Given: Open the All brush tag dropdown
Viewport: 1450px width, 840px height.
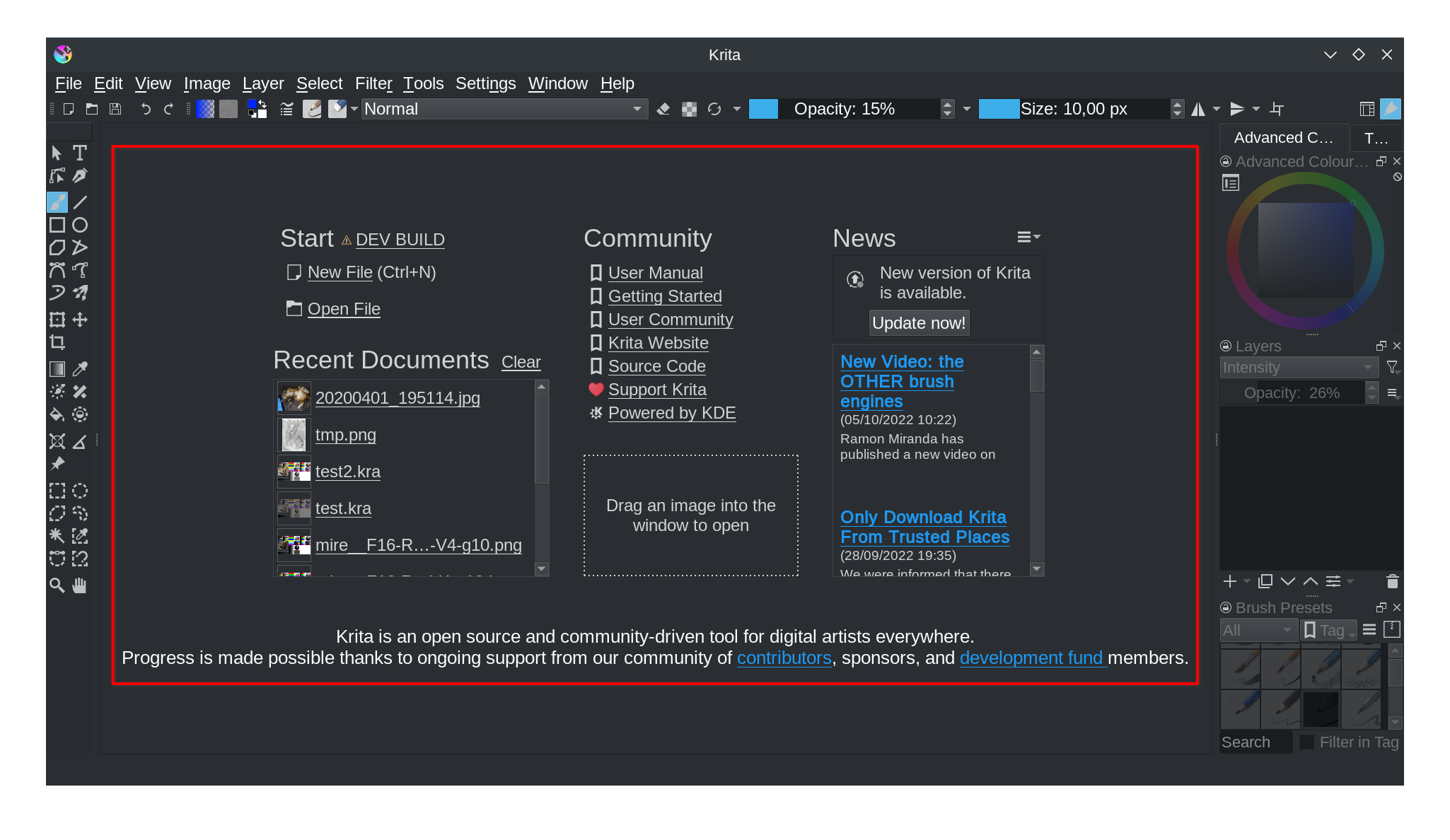Looking at the screenshot, I should (1258, 630).
